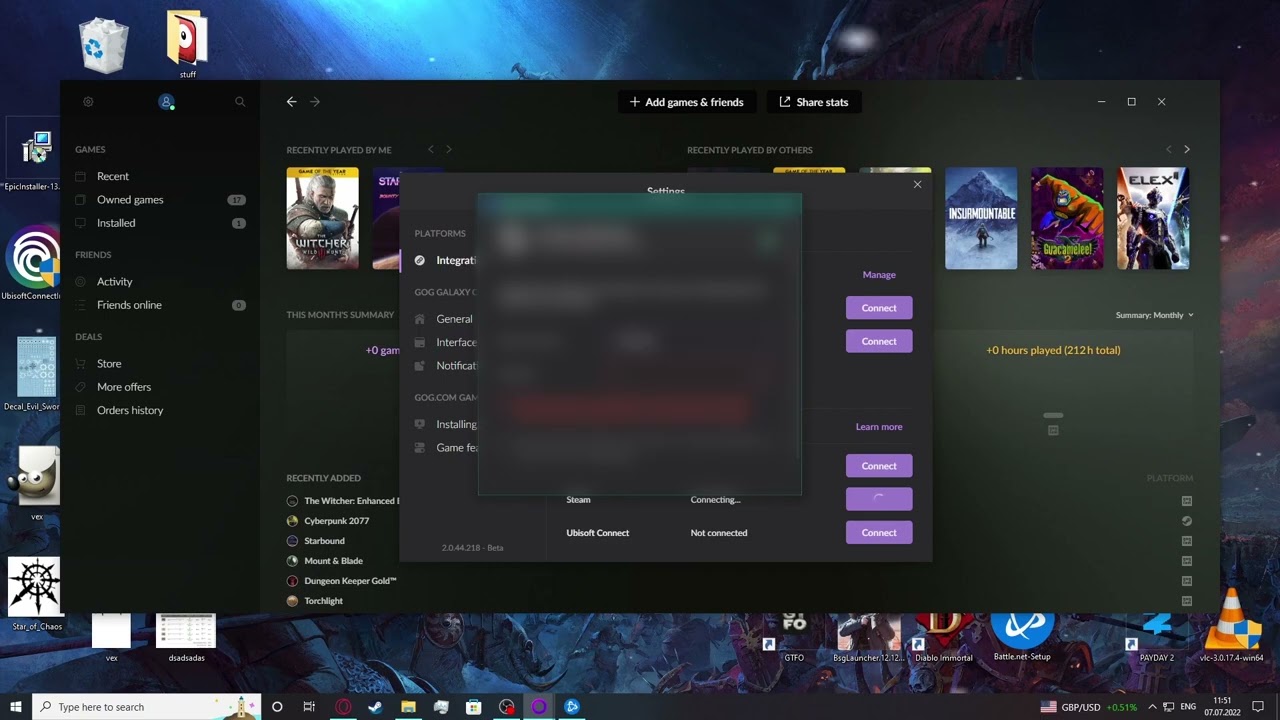Click the Manage link in Settings
This screenshot has width=1280, height=720.
click(x=879, y=275)
